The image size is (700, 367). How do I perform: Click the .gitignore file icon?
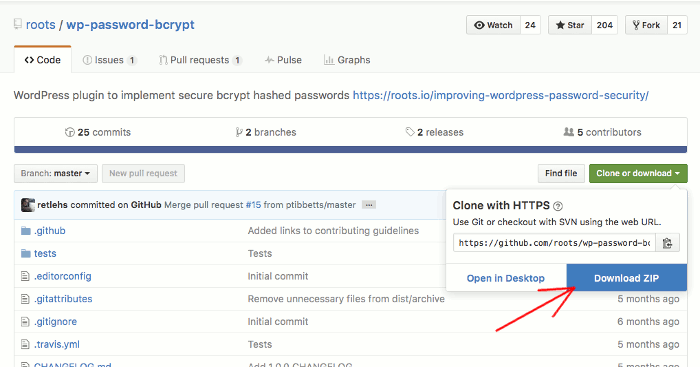[25, 321]
